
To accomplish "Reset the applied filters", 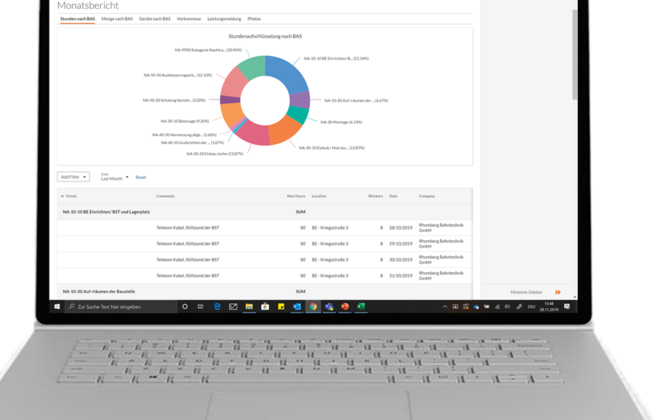I will coord(141,177).
